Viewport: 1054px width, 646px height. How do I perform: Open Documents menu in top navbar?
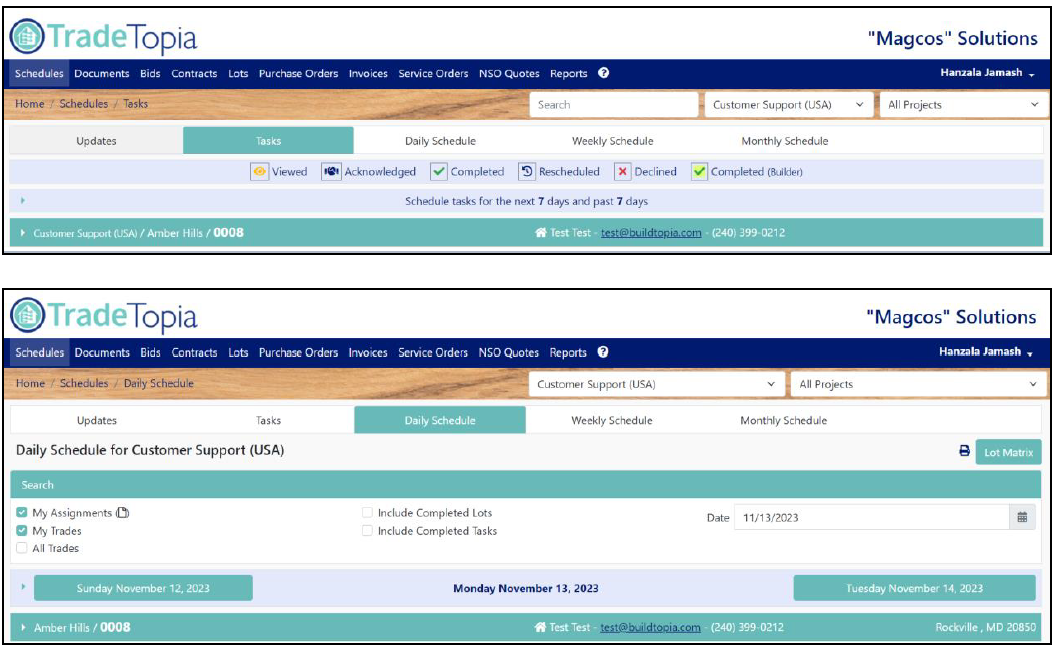coord(102,73)
